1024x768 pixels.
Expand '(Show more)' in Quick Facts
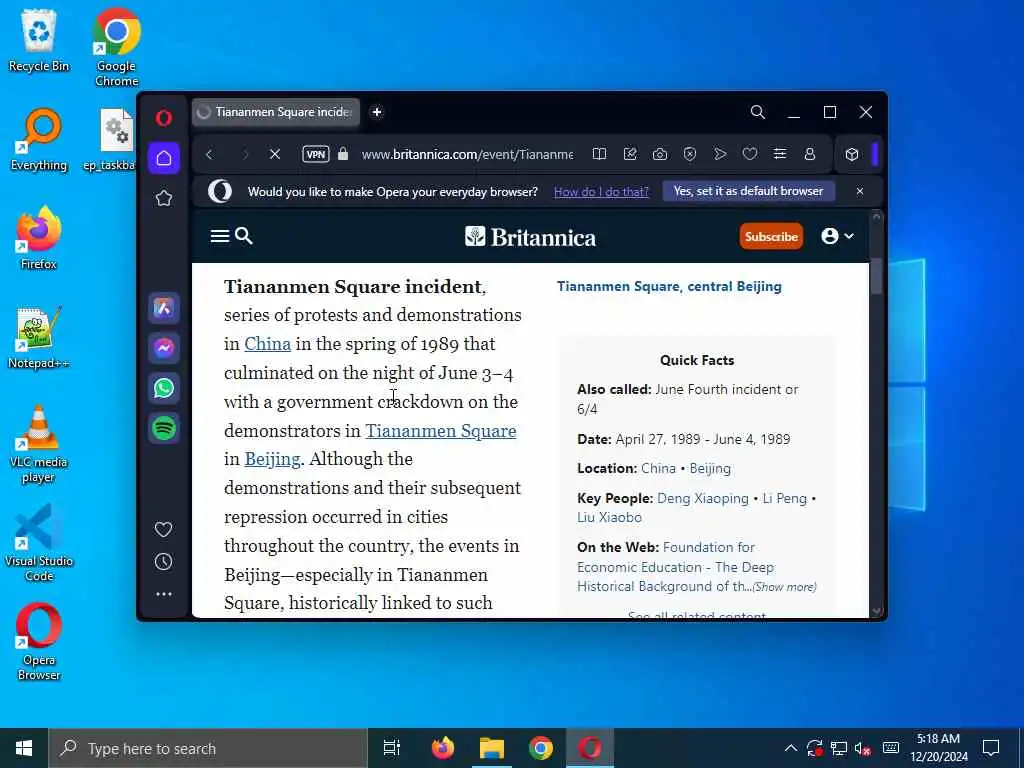click(784, 587)
